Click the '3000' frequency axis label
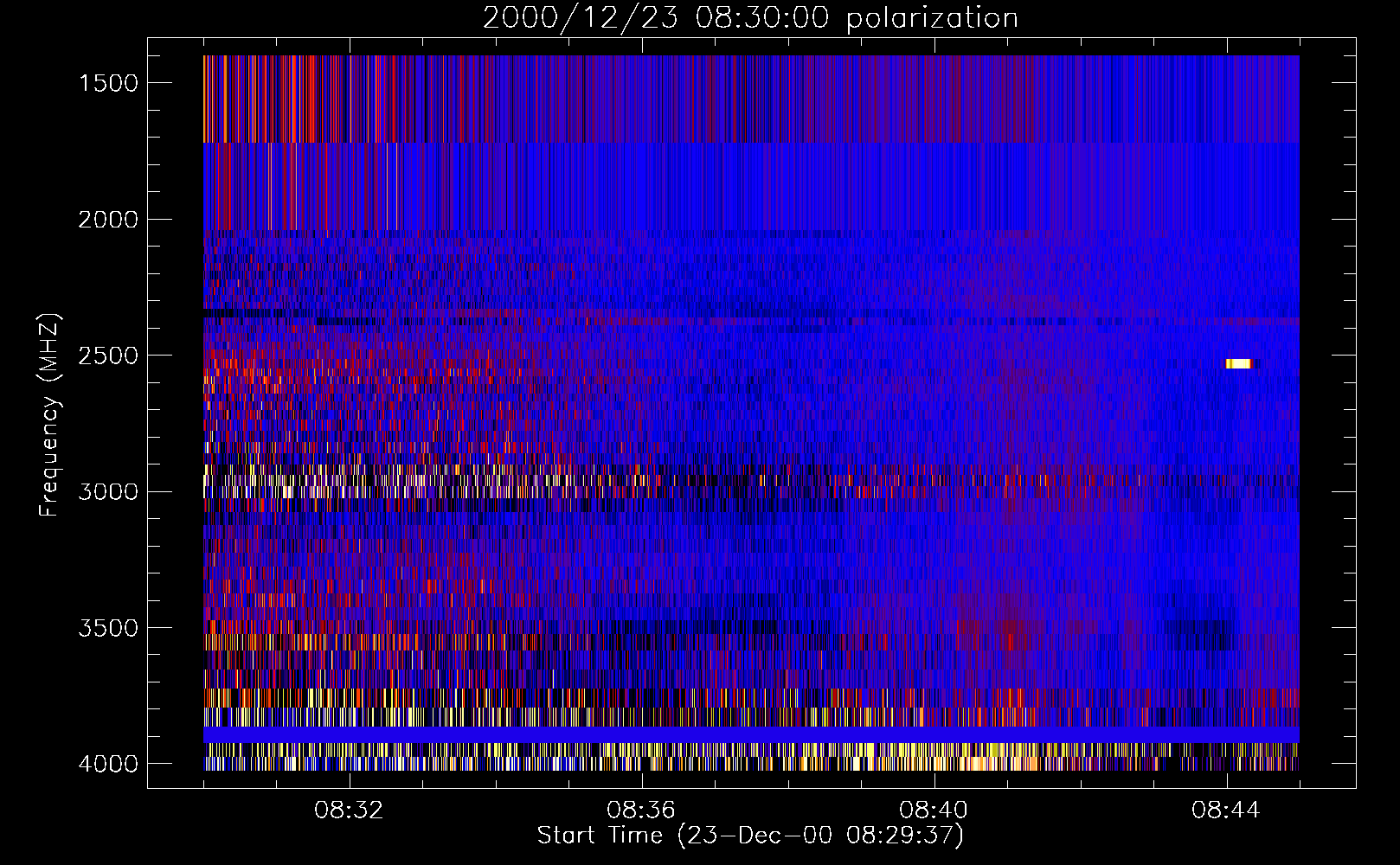Image resolution: width=1400 pixels, height=865 pixels. pos(108,492)
